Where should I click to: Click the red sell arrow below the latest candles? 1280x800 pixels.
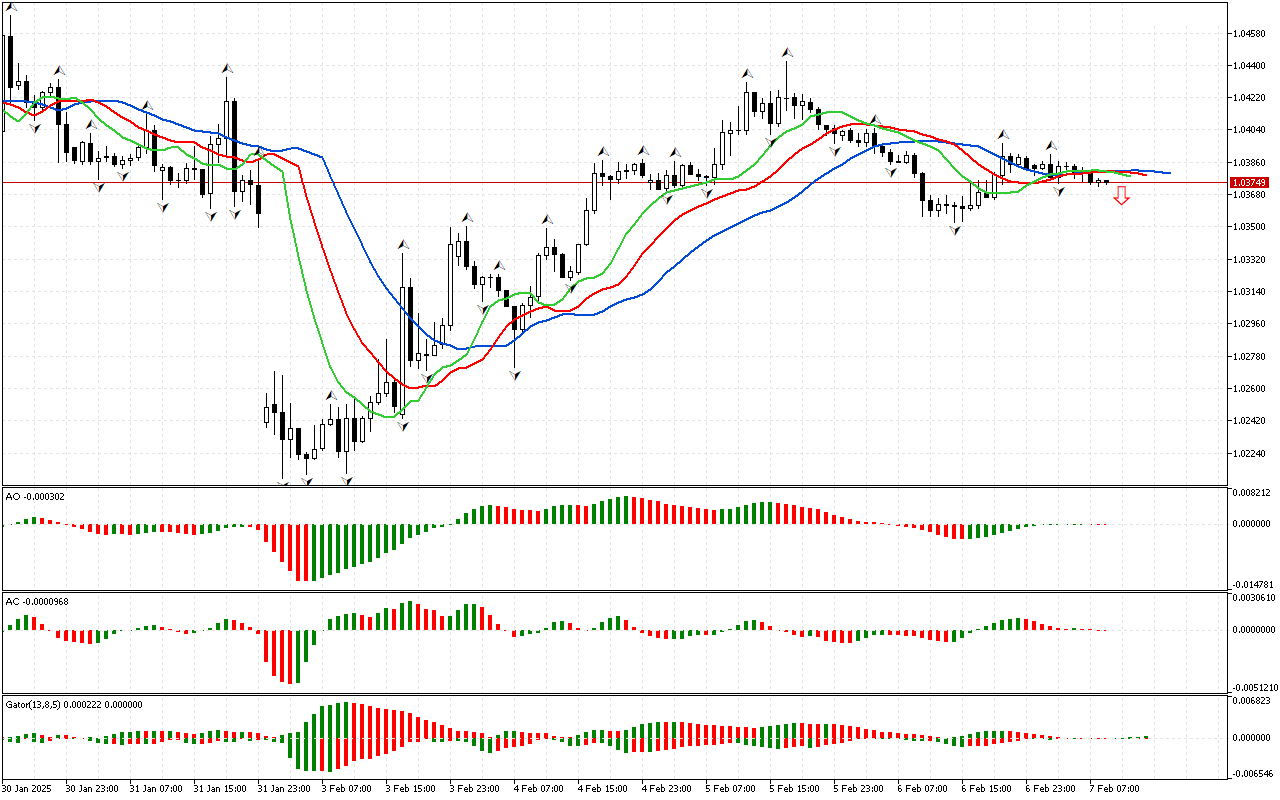click(x=1122, y=196)
